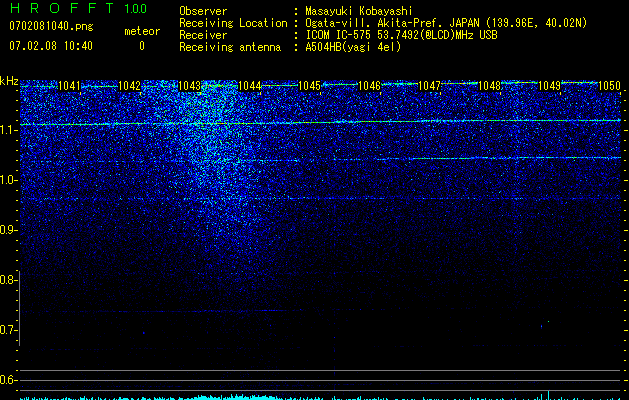
Task: Click the 1041 time marker
Action: point(69,86)
